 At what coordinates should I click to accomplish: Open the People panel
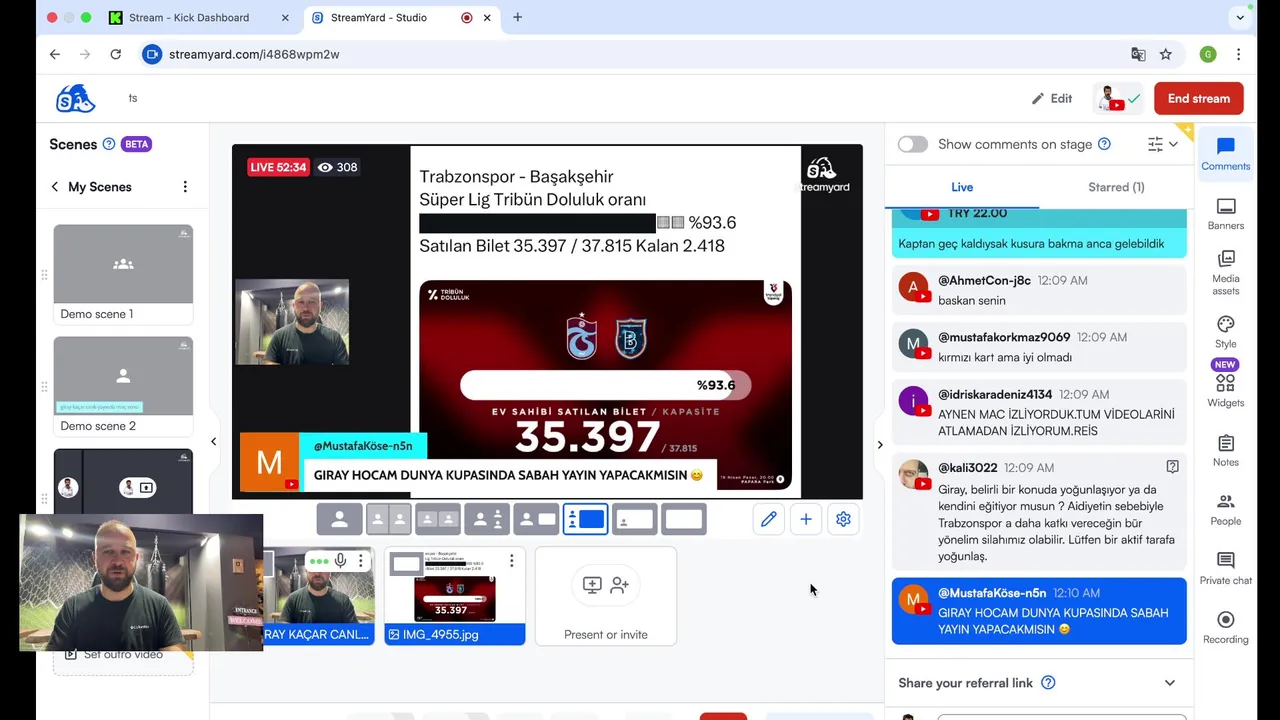pyautogui.click(x=1226, y=509)
